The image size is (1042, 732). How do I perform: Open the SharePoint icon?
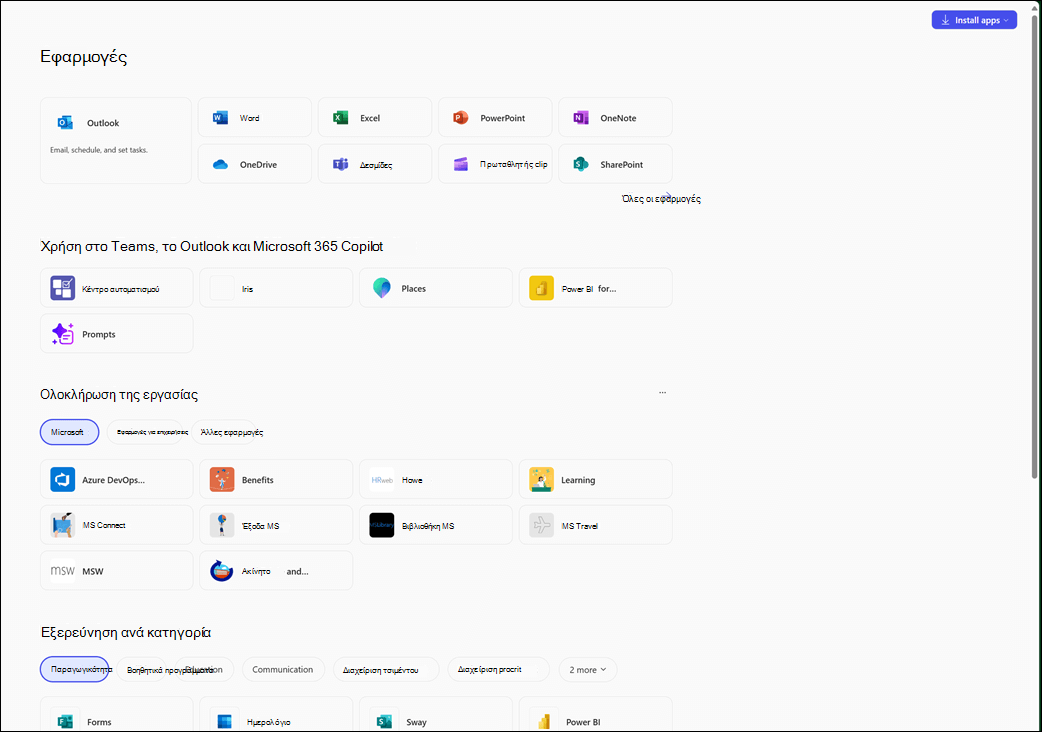tap(581, 164)
